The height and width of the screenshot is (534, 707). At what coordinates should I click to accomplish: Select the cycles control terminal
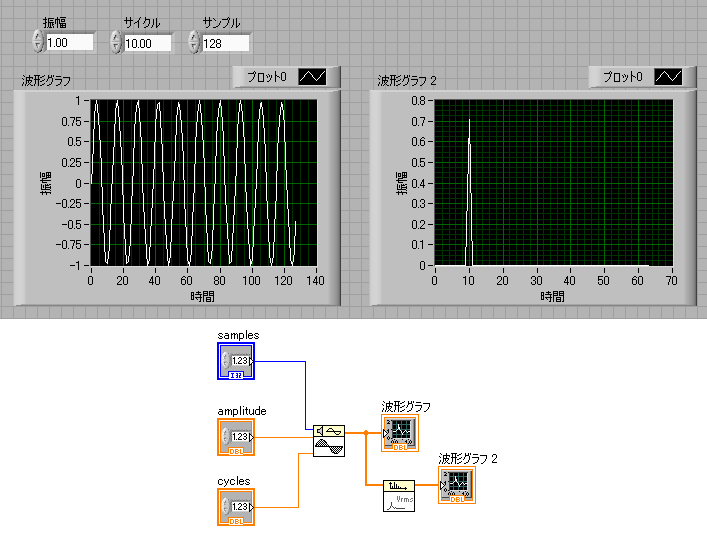click(x=236, y=507)
